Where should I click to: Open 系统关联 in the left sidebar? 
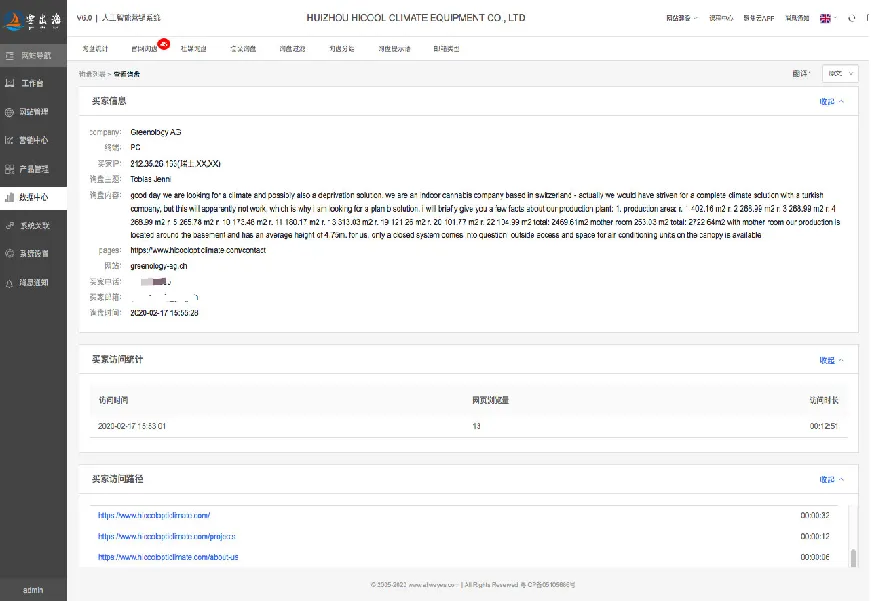pyautogui.click(x=33, y=225)
